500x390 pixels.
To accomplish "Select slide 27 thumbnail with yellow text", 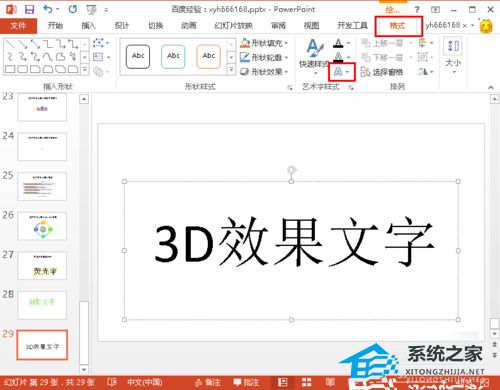I will pos(42,265).
